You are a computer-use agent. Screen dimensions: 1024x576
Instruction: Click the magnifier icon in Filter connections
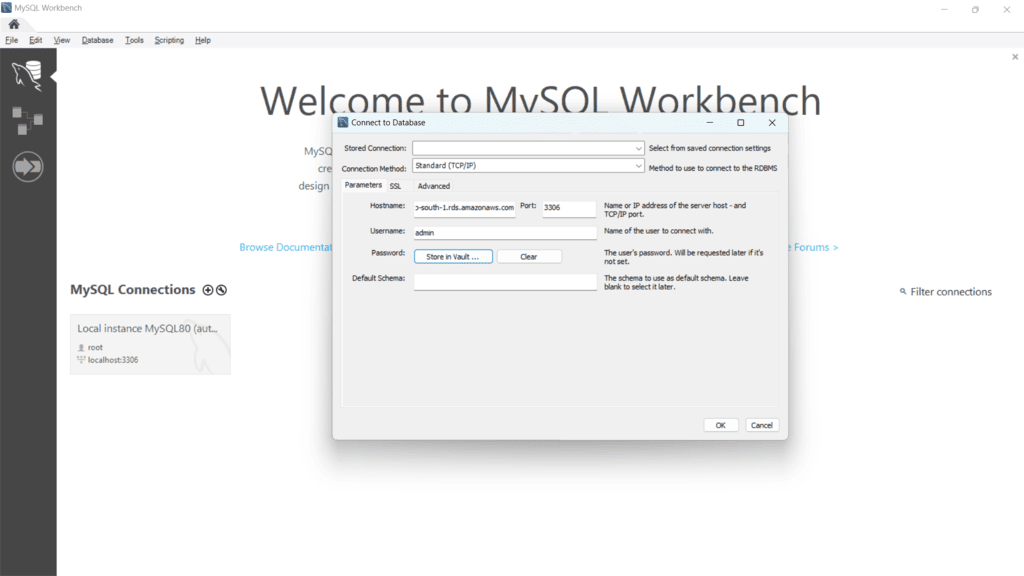pos(903,291)
